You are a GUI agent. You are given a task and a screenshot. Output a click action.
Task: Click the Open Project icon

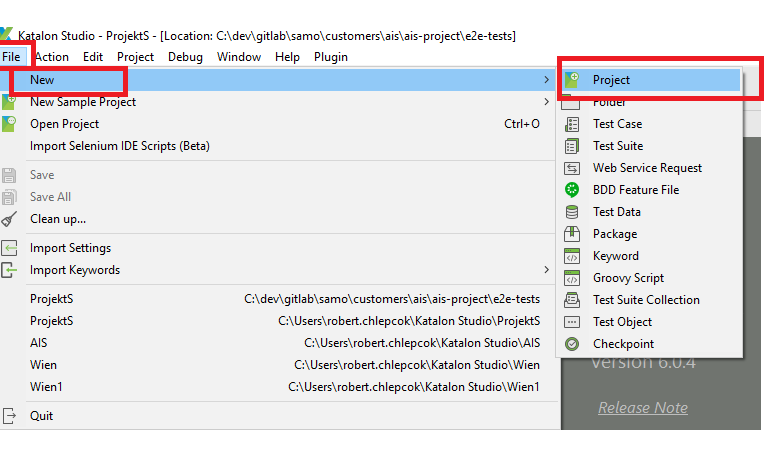point(8,124)
